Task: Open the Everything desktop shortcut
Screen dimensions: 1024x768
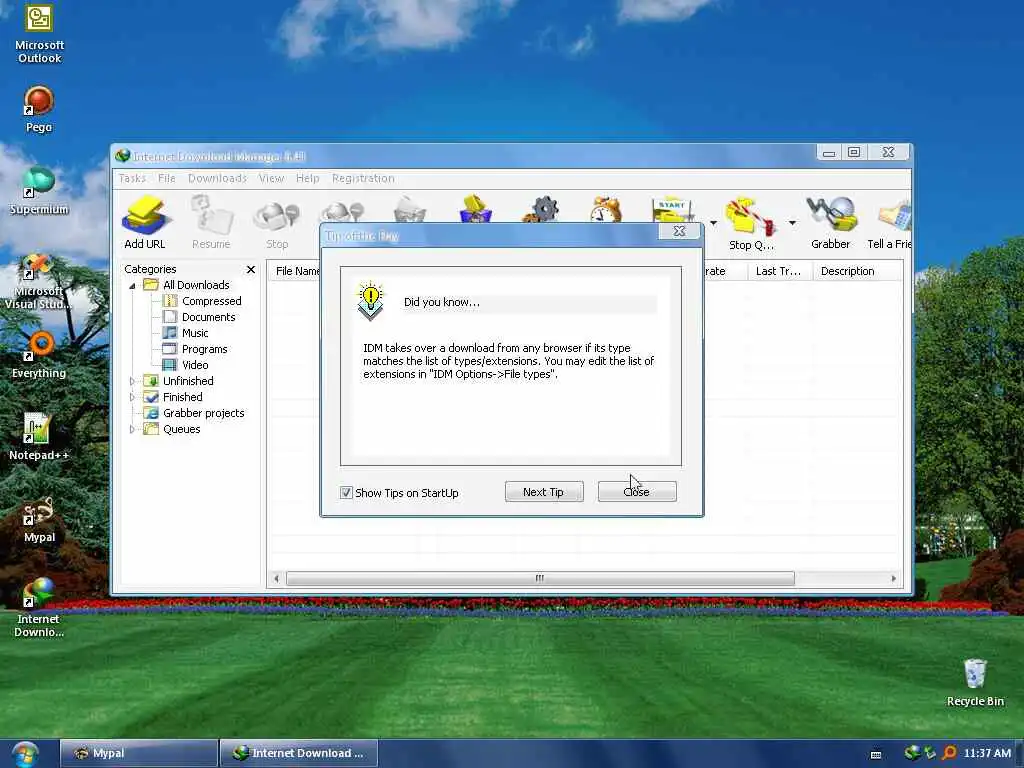Action: click(39, 355)
